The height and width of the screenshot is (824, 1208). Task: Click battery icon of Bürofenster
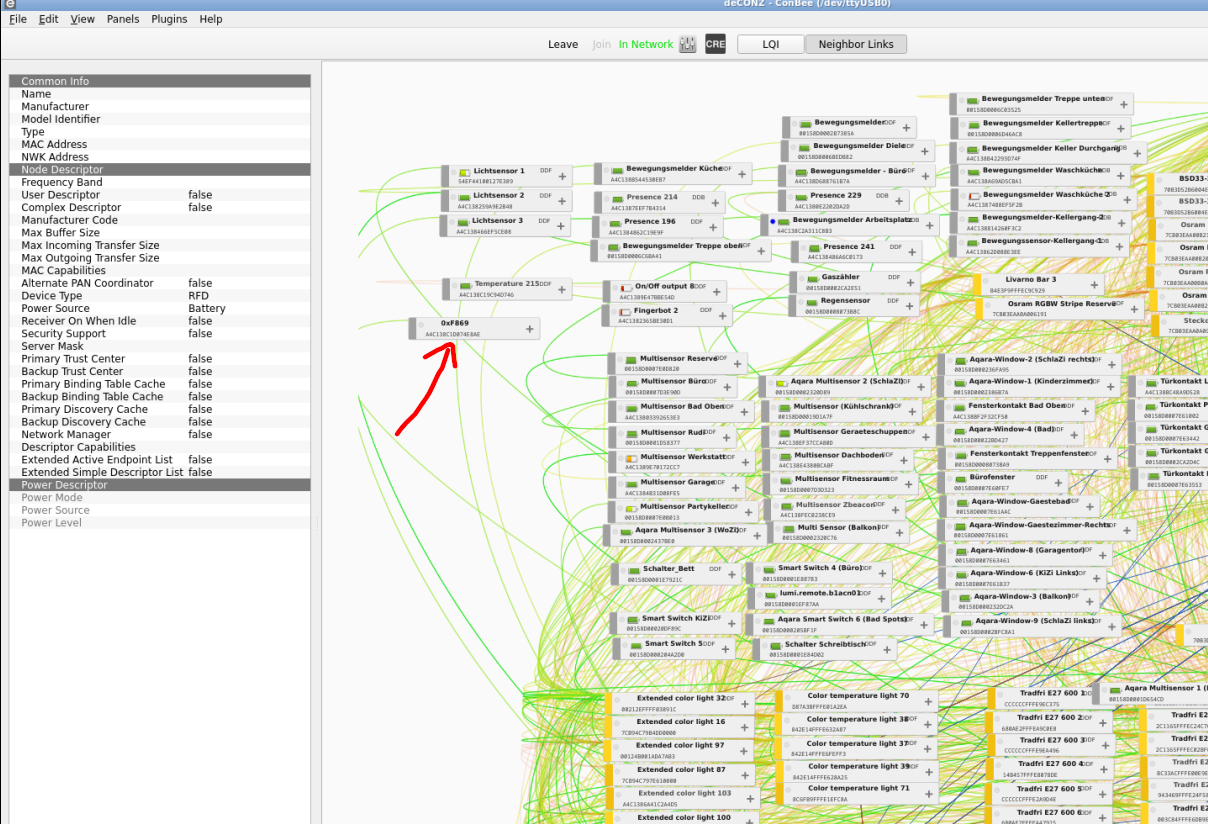click(960, 478)
